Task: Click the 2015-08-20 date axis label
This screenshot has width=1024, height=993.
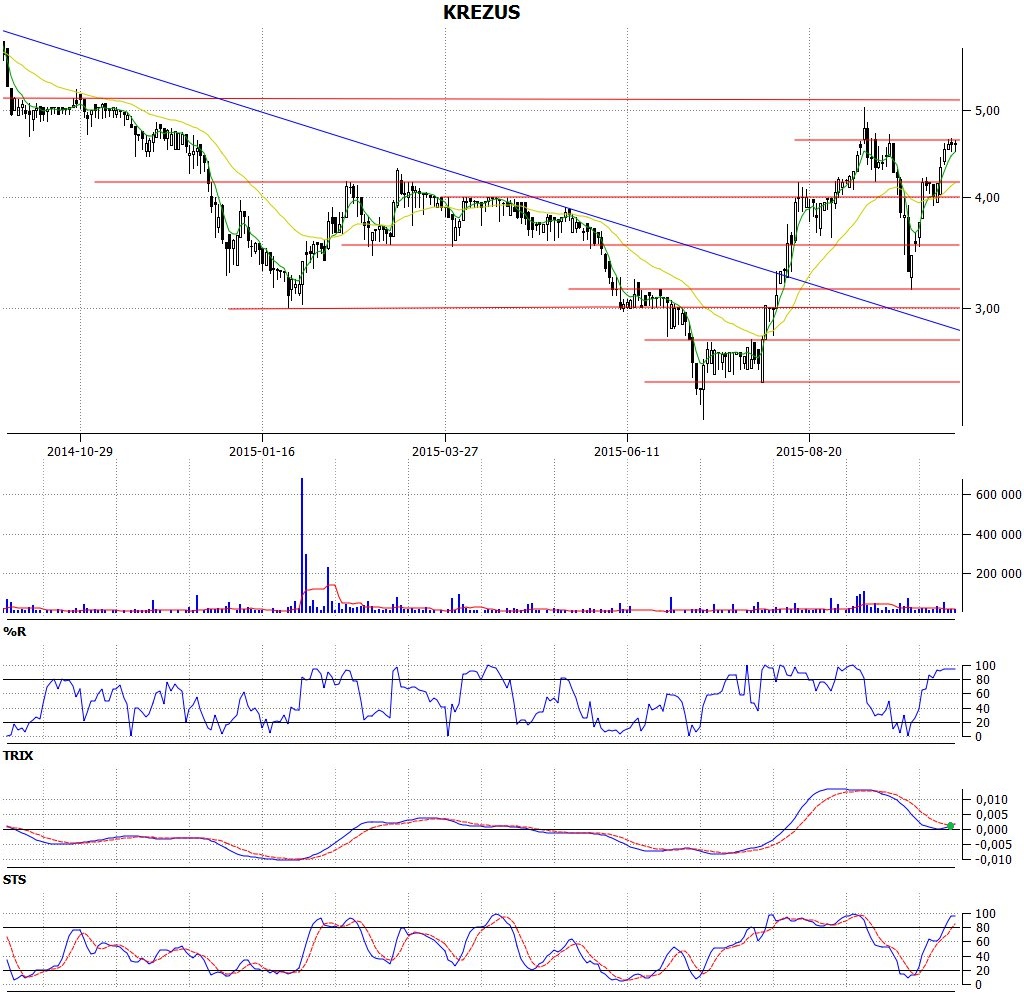Action: (x=808, y=451)
